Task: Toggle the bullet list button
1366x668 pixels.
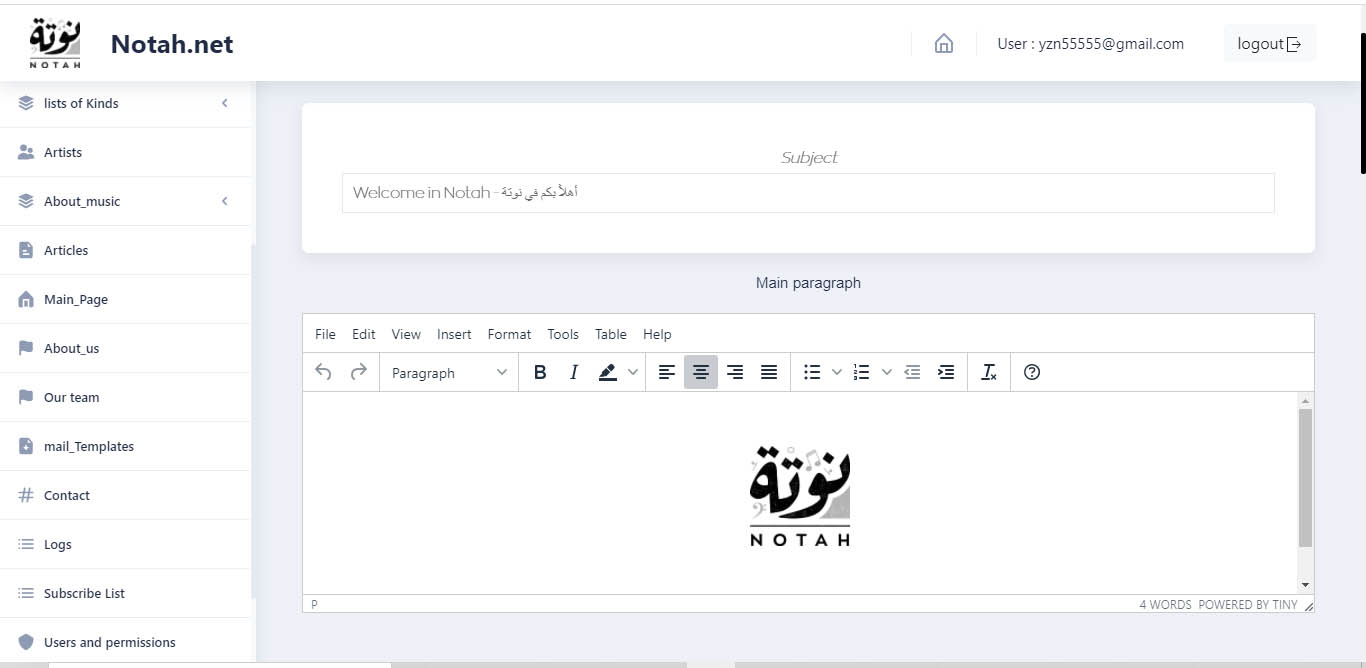Action: [812, 372]
